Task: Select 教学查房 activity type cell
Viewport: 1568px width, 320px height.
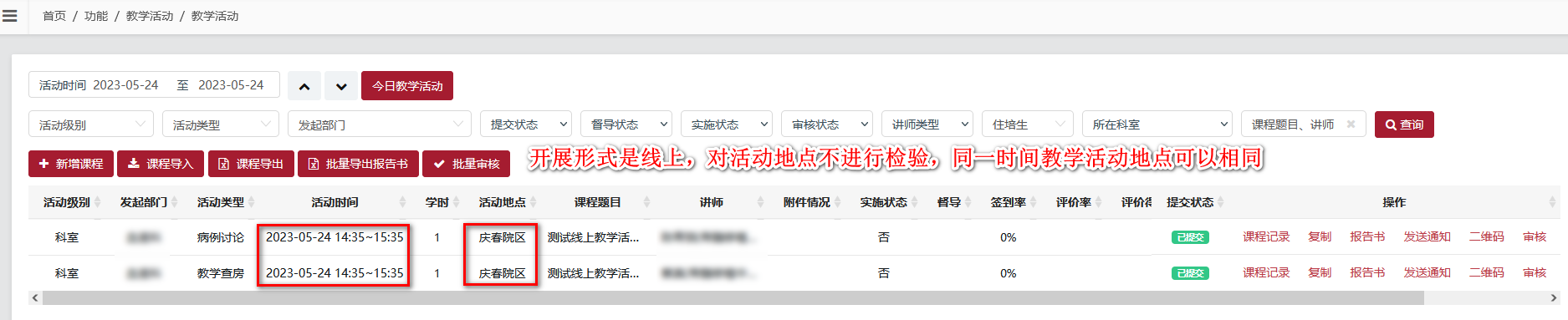Action: 220,273
